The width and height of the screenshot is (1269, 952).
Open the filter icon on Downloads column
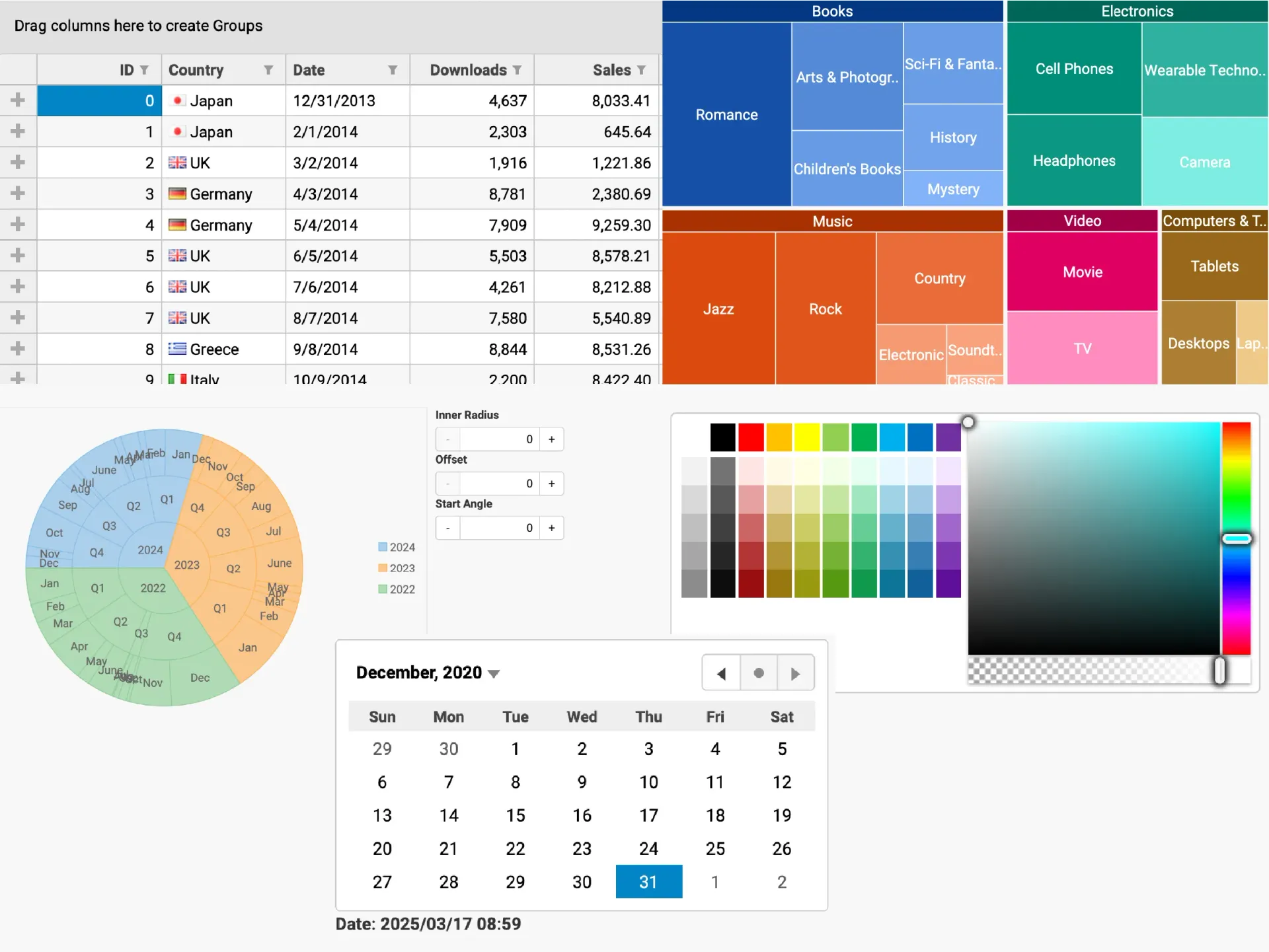[517, 70]
